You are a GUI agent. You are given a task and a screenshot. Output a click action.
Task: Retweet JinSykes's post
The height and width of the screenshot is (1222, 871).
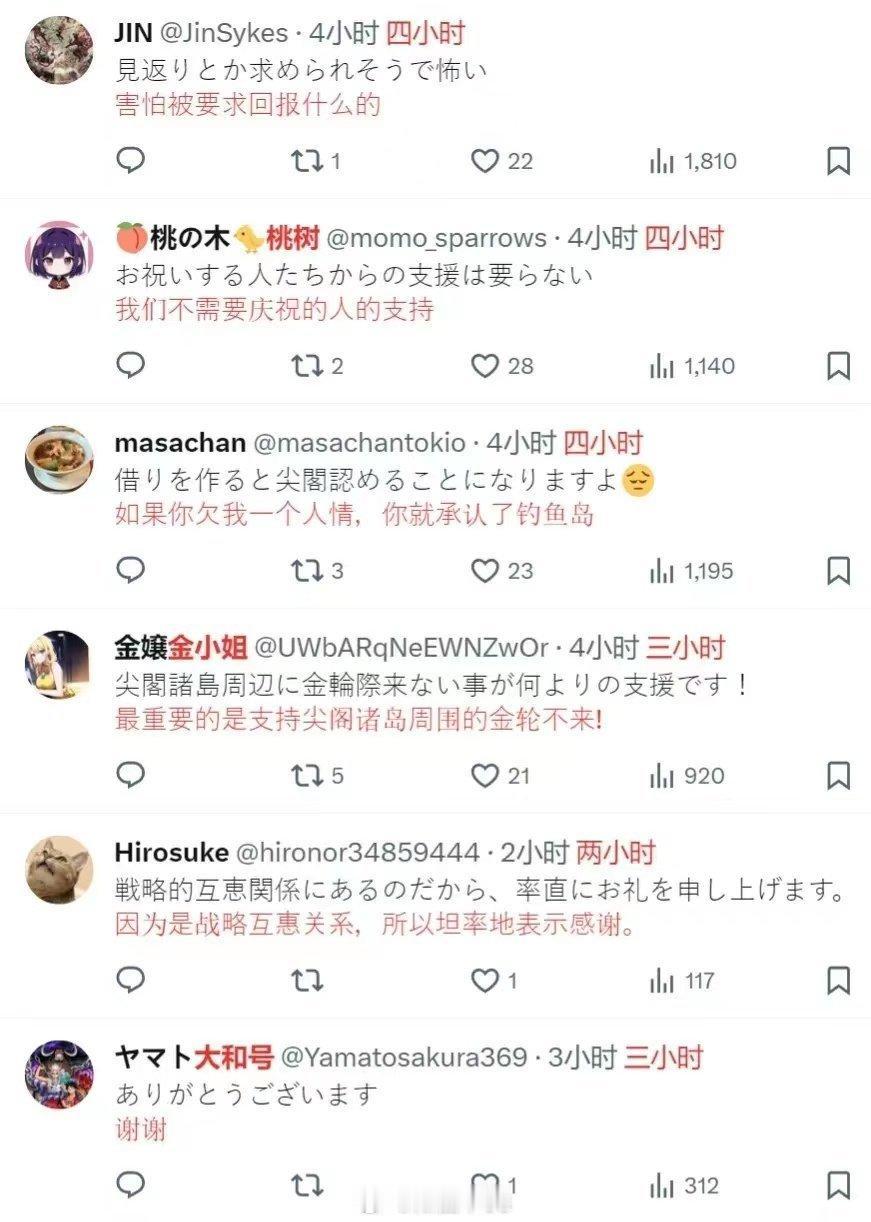316,161
